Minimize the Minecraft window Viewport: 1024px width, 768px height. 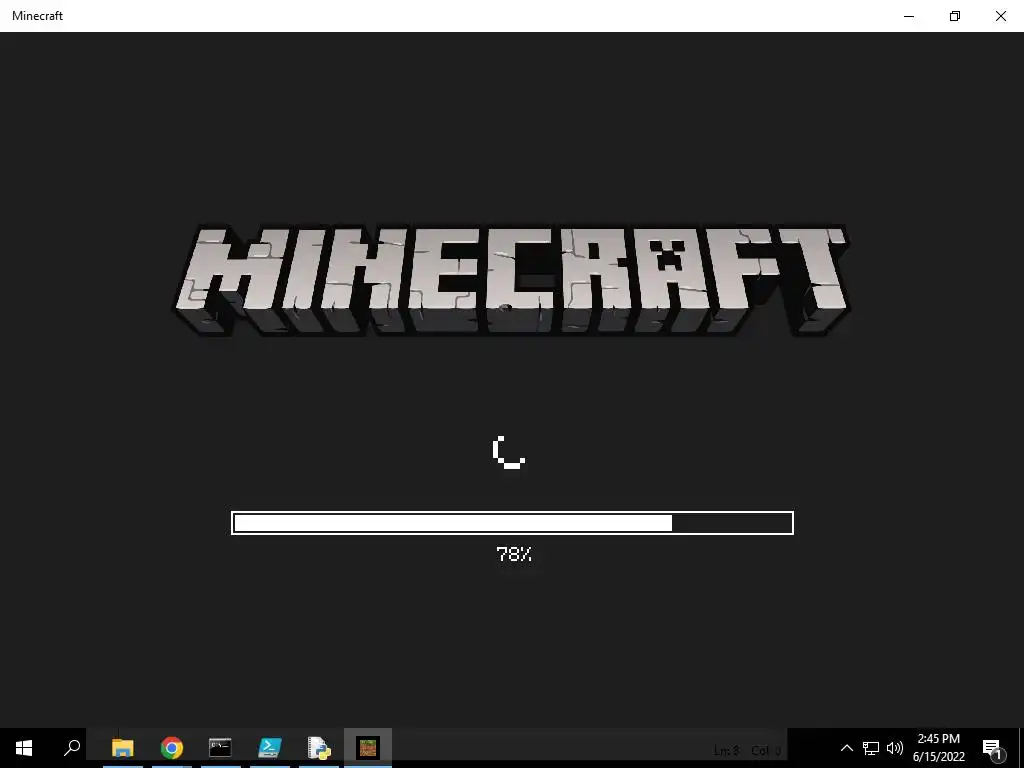coord(908,16)
